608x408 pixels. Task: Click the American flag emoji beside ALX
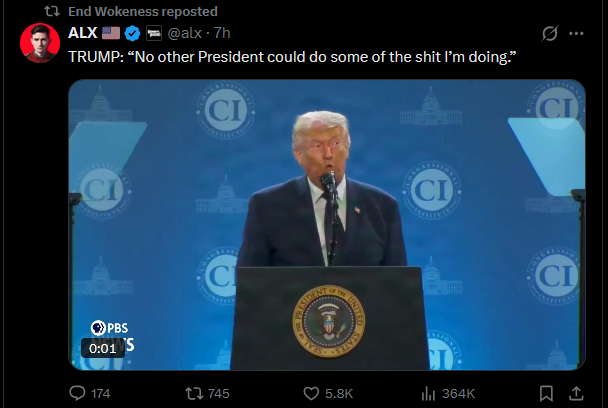click(x=111, y=33)
